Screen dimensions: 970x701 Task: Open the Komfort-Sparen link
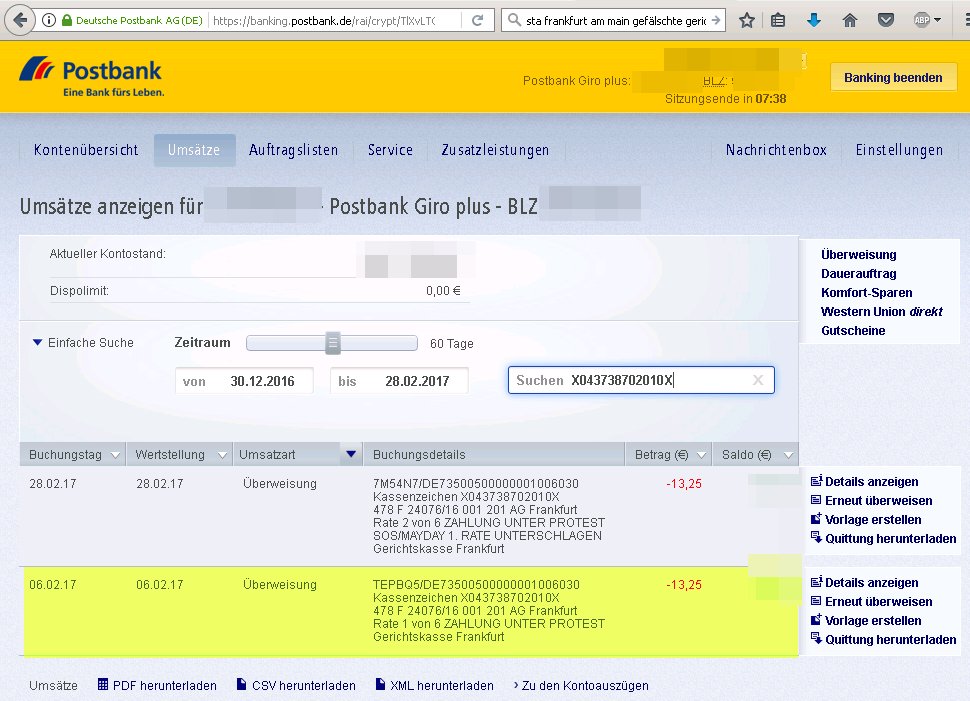click(866, 293)
